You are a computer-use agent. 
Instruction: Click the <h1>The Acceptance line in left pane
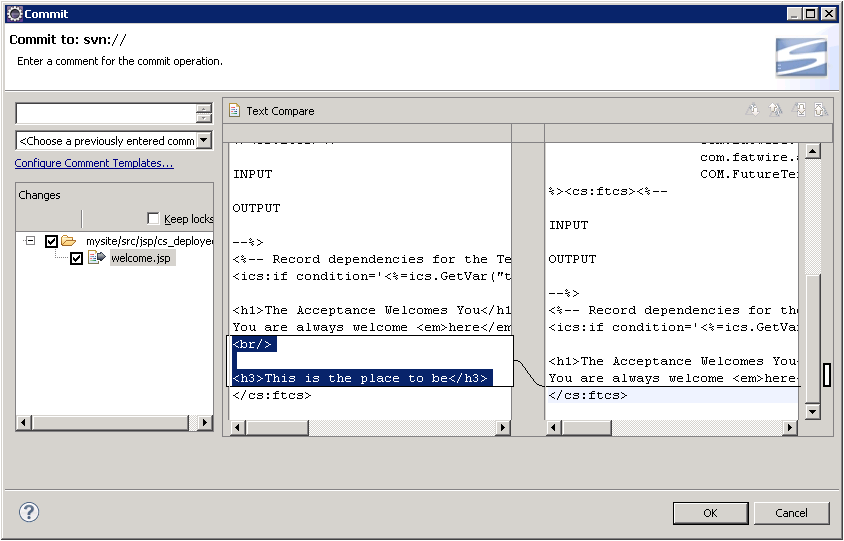click(x=371, y=310)
